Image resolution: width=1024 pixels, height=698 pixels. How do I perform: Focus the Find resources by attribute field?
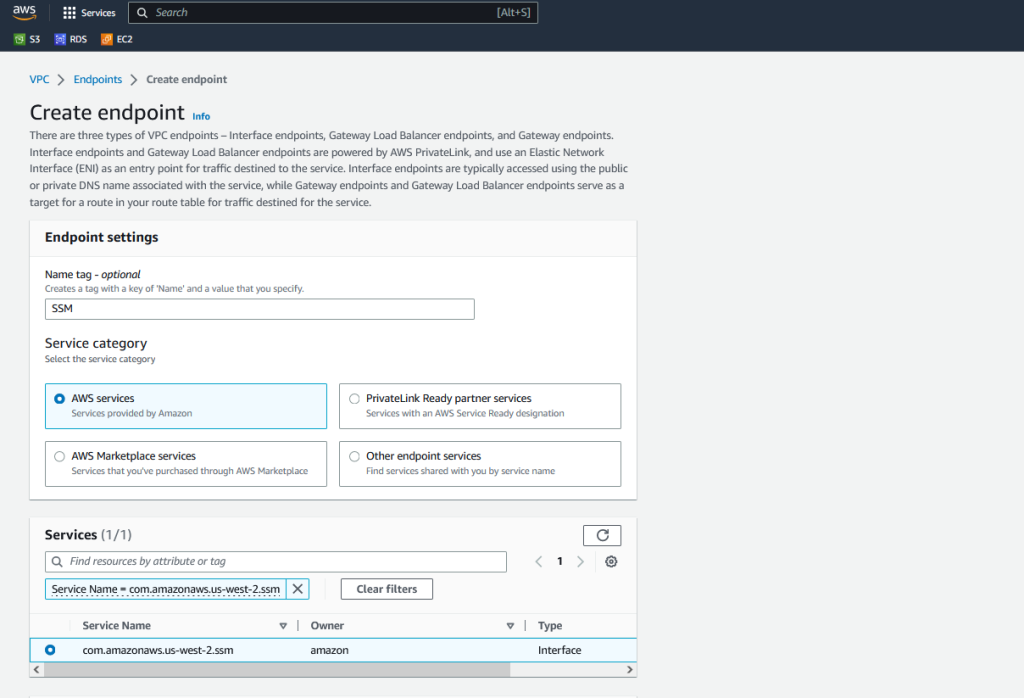coord(276,562)
